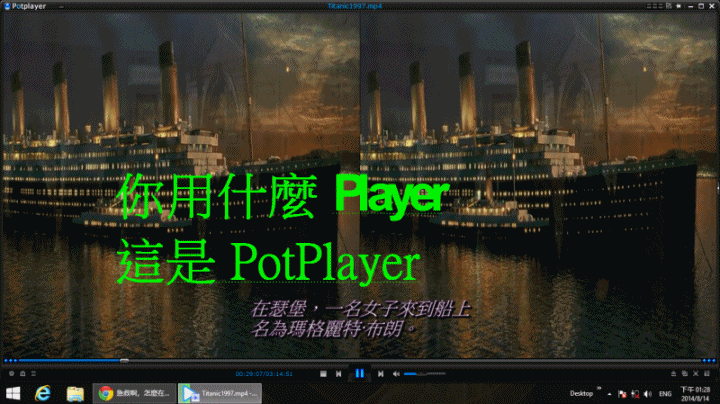Click the third icon from left in the bottom-right control bar
The image size is (720, 404).
(x=696, y=374)
